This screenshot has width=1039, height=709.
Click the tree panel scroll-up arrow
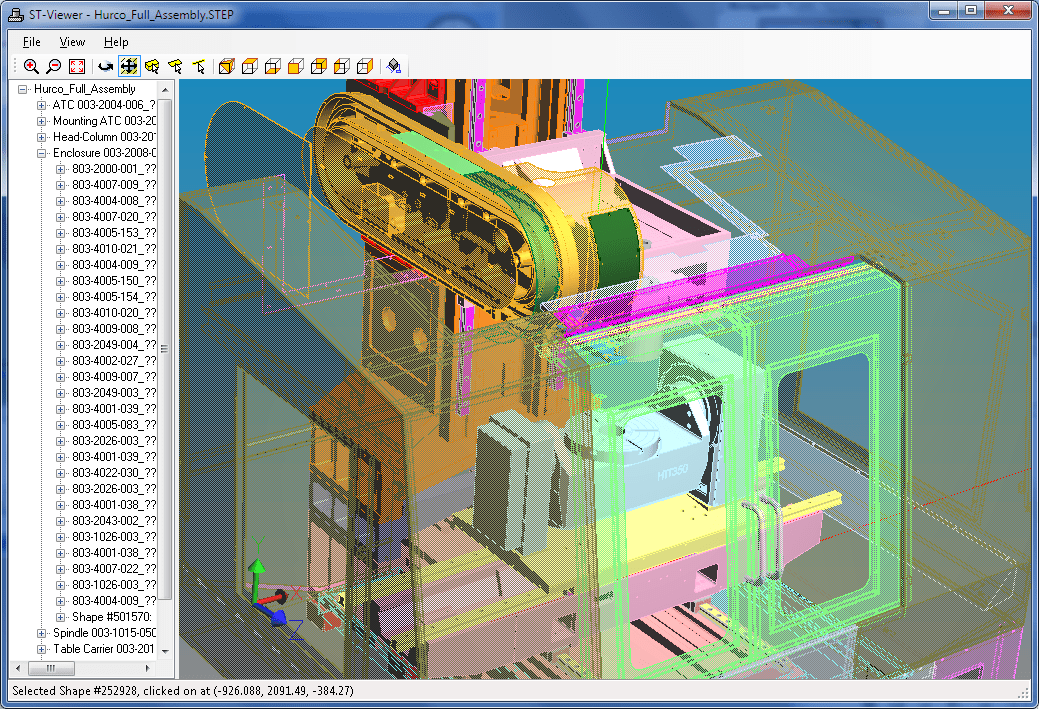coord(165,89)
